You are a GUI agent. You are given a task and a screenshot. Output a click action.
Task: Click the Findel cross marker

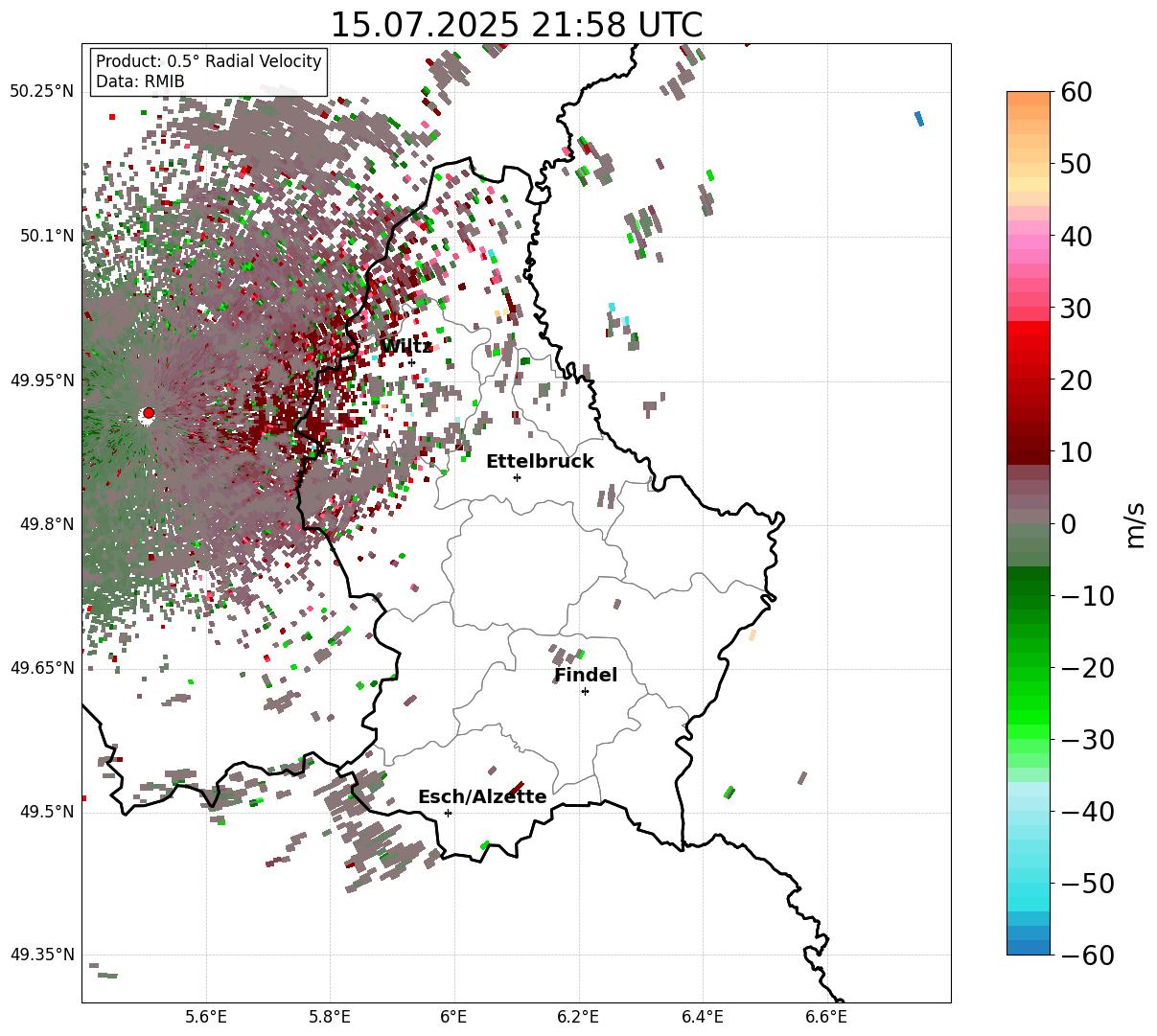coord(585,691)
